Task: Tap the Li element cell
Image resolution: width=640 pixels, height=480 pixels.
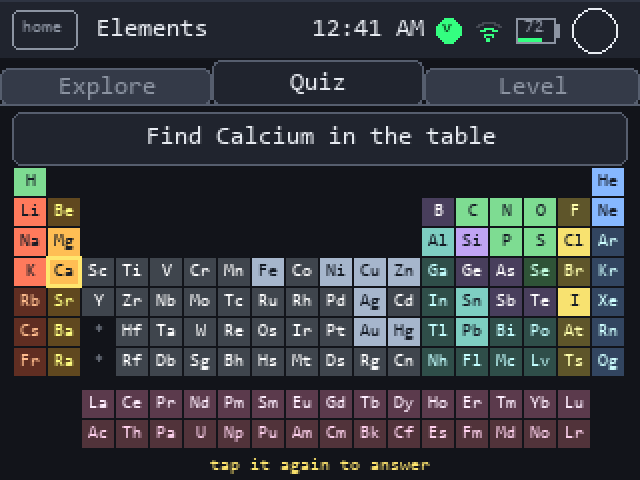Action: coord(30,212)
